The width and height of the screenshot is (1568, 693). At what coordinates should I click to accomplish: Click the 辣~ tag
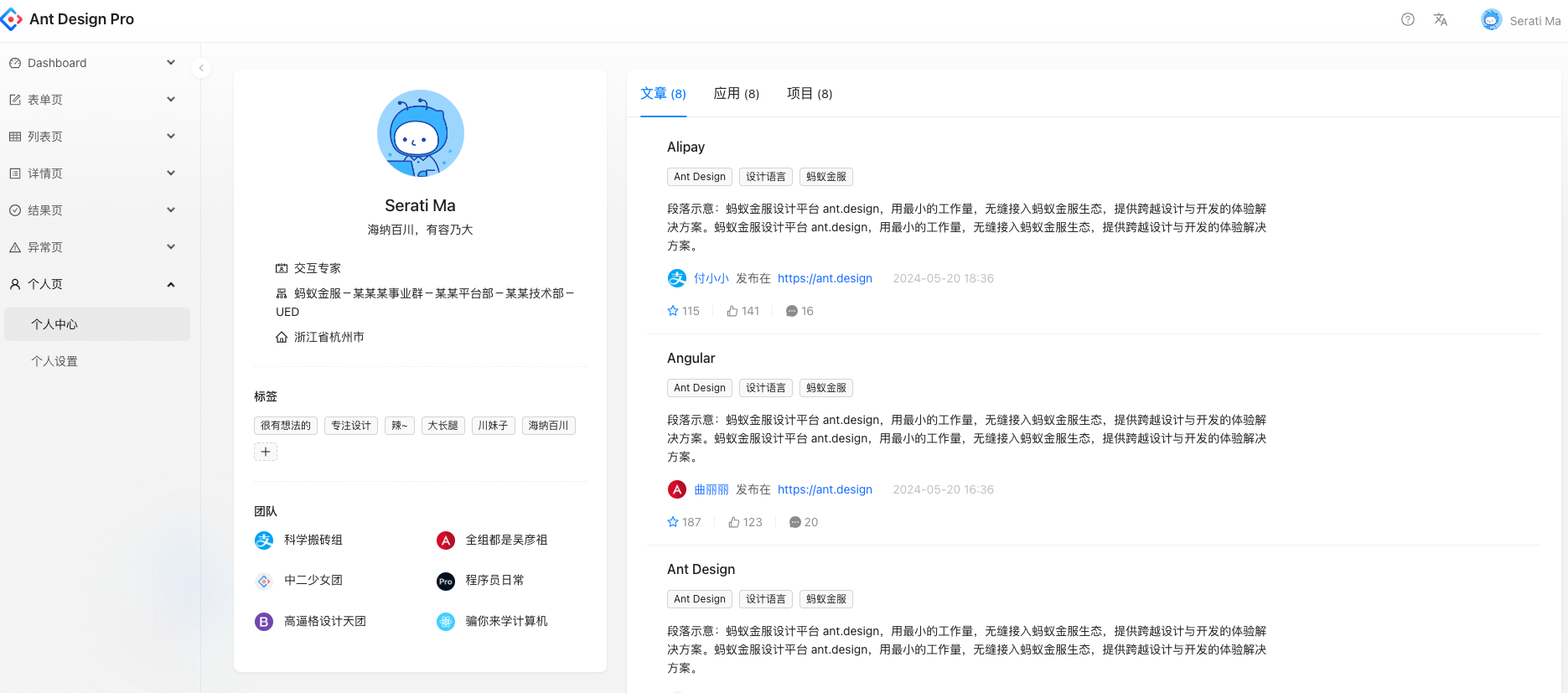click(x=400, y=426)
